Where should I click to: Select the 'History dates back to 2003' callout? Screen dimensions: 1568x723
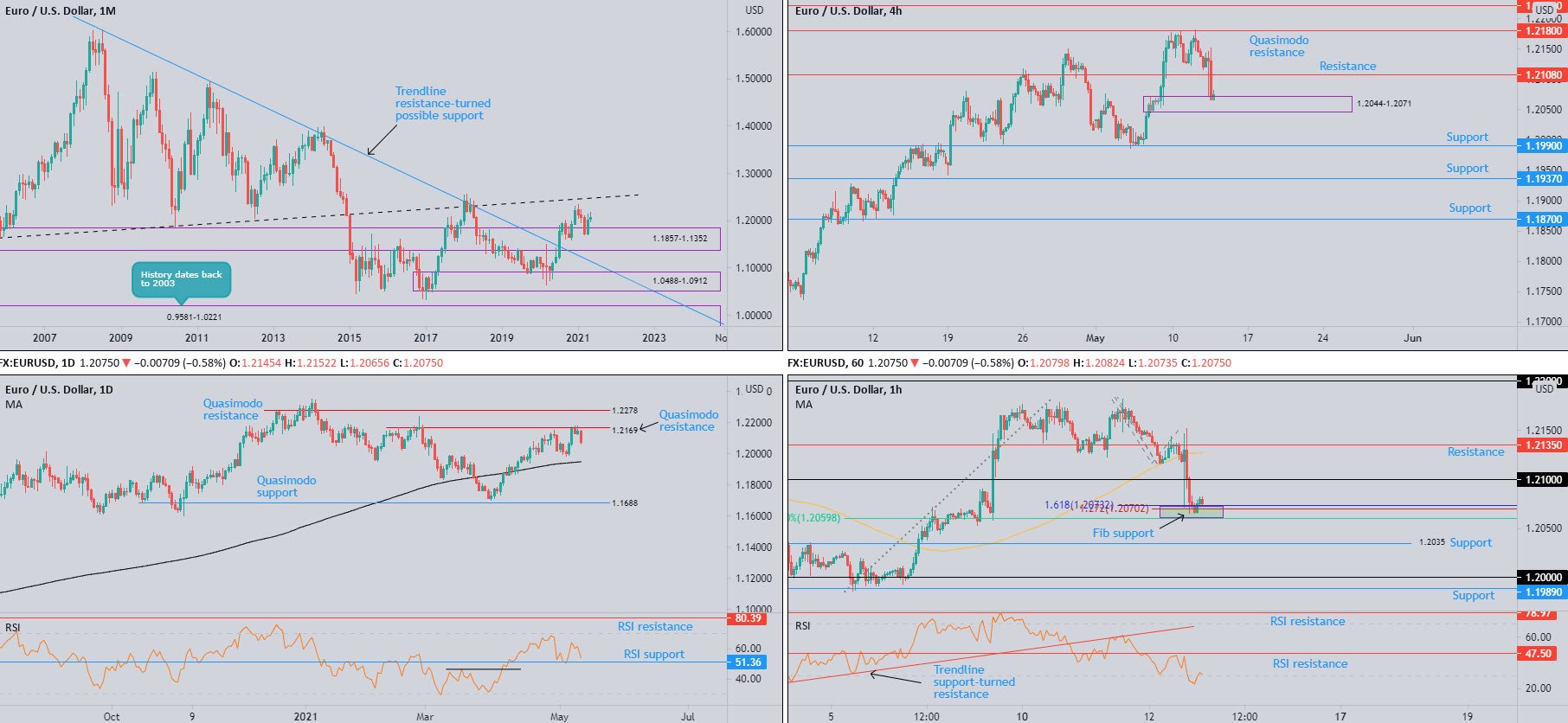pyautogui.click(x=181, y=279)
